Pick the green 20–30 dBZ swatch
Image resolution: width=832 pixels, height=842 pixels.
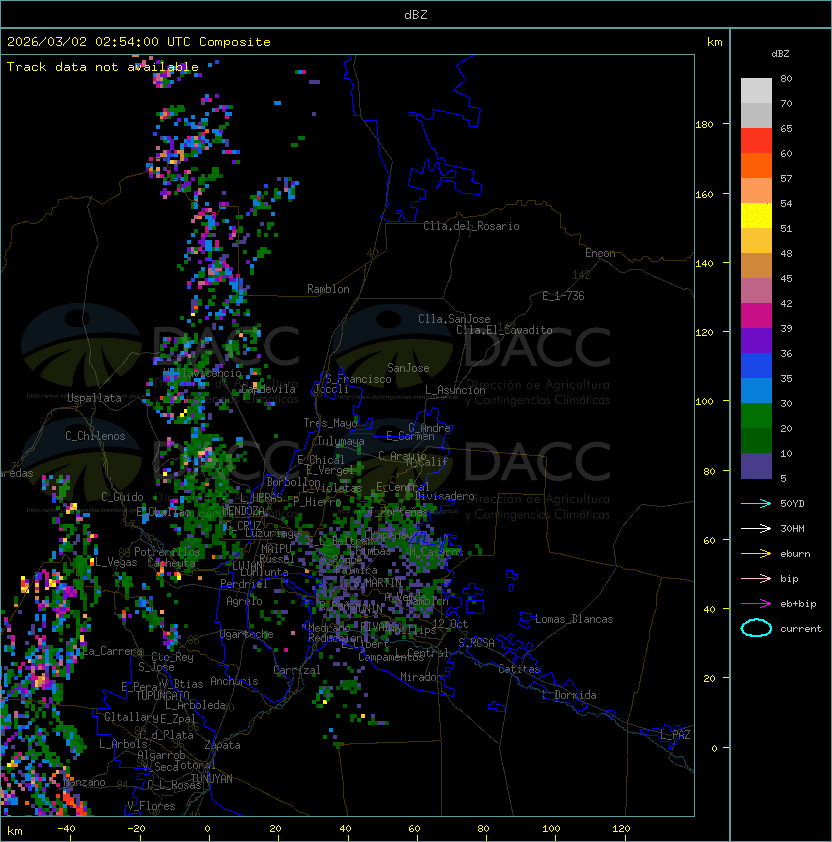[x=756, y=416]
